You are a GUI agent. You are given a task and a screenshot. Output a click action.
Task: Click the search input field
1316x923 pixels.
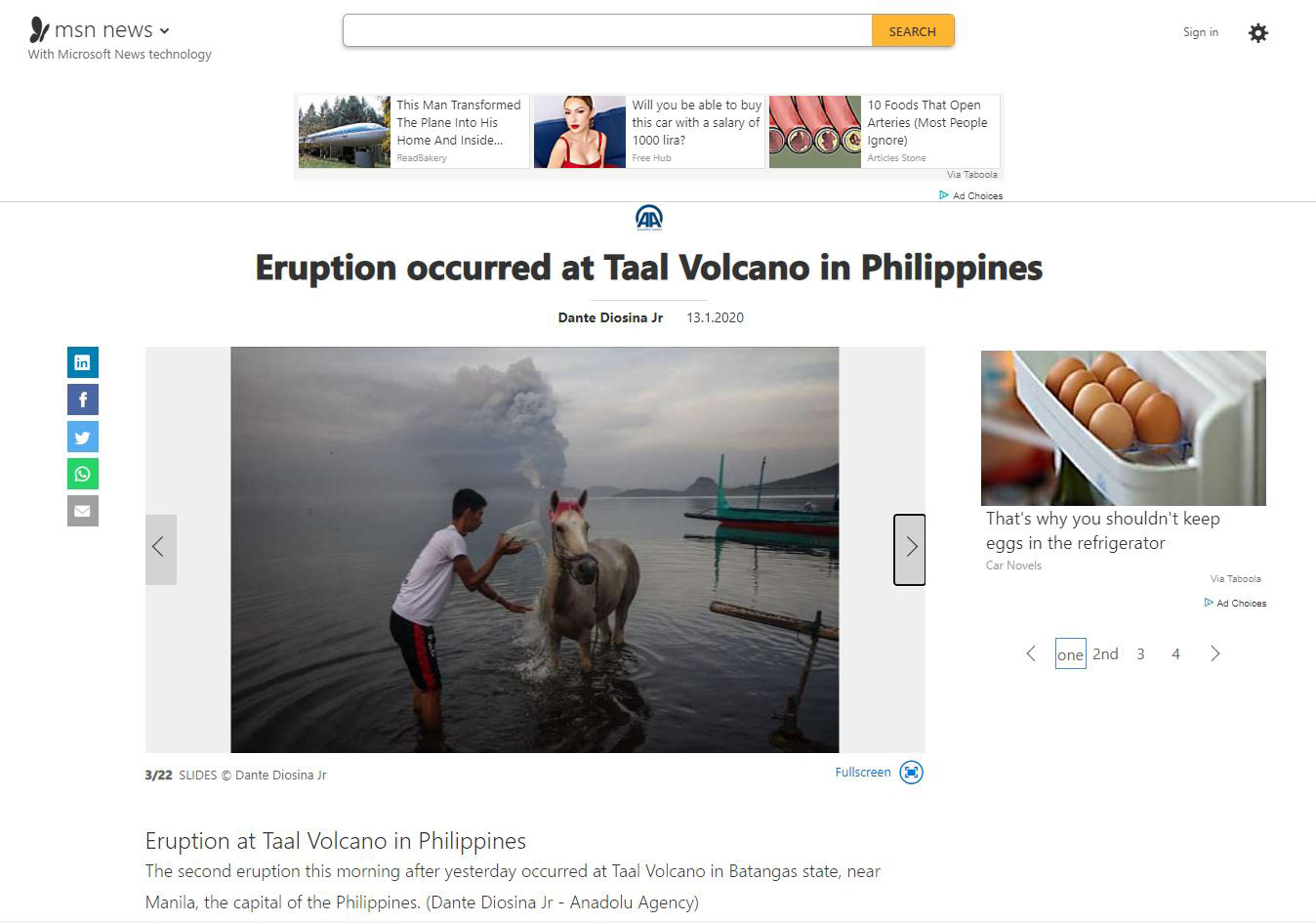coord(607,31)
